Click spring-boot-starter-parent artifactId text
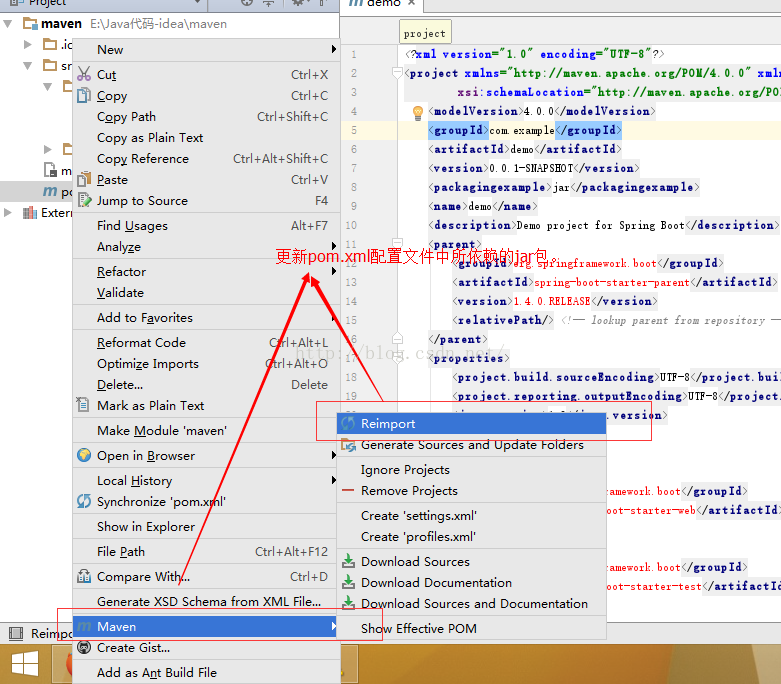The width and height of the screenshot is (781, 684). tap(612, 282)
